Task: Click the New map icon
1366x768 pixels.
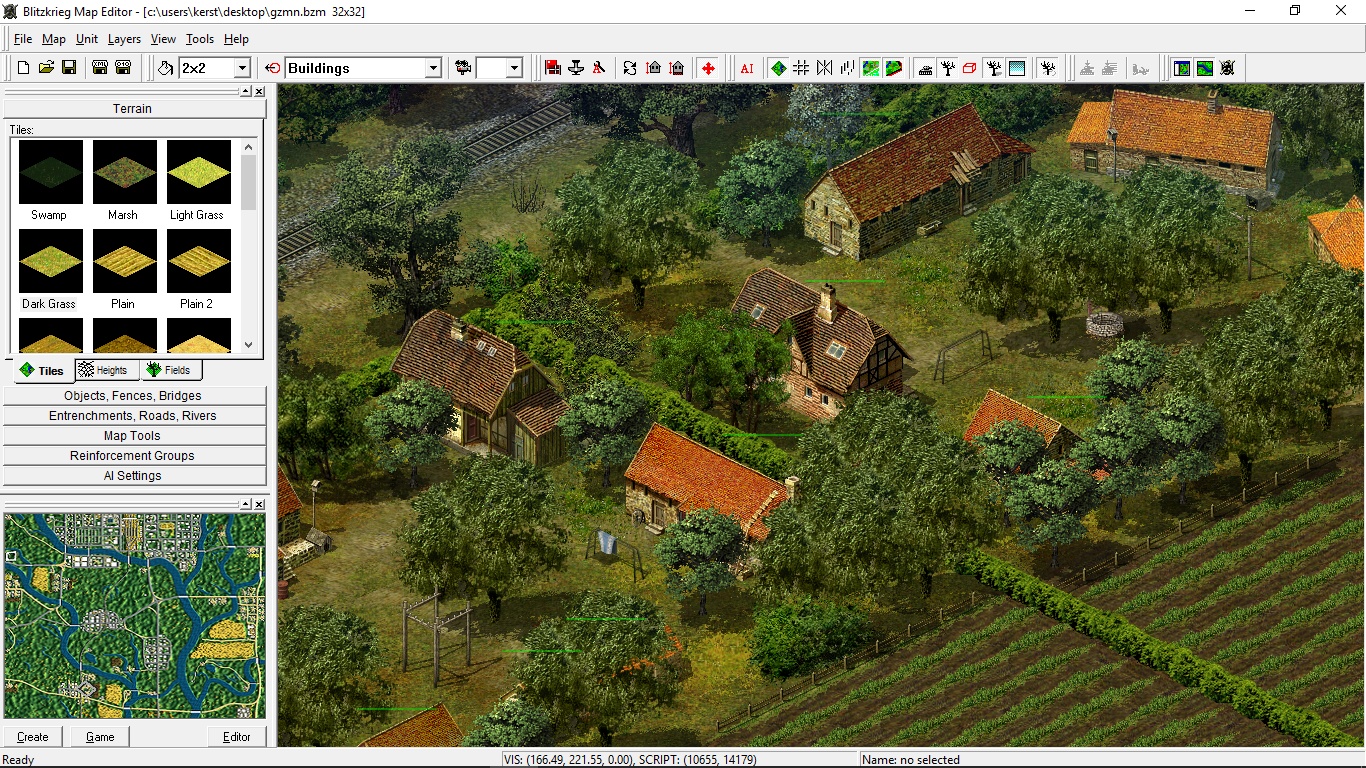Action: point(23,68)
